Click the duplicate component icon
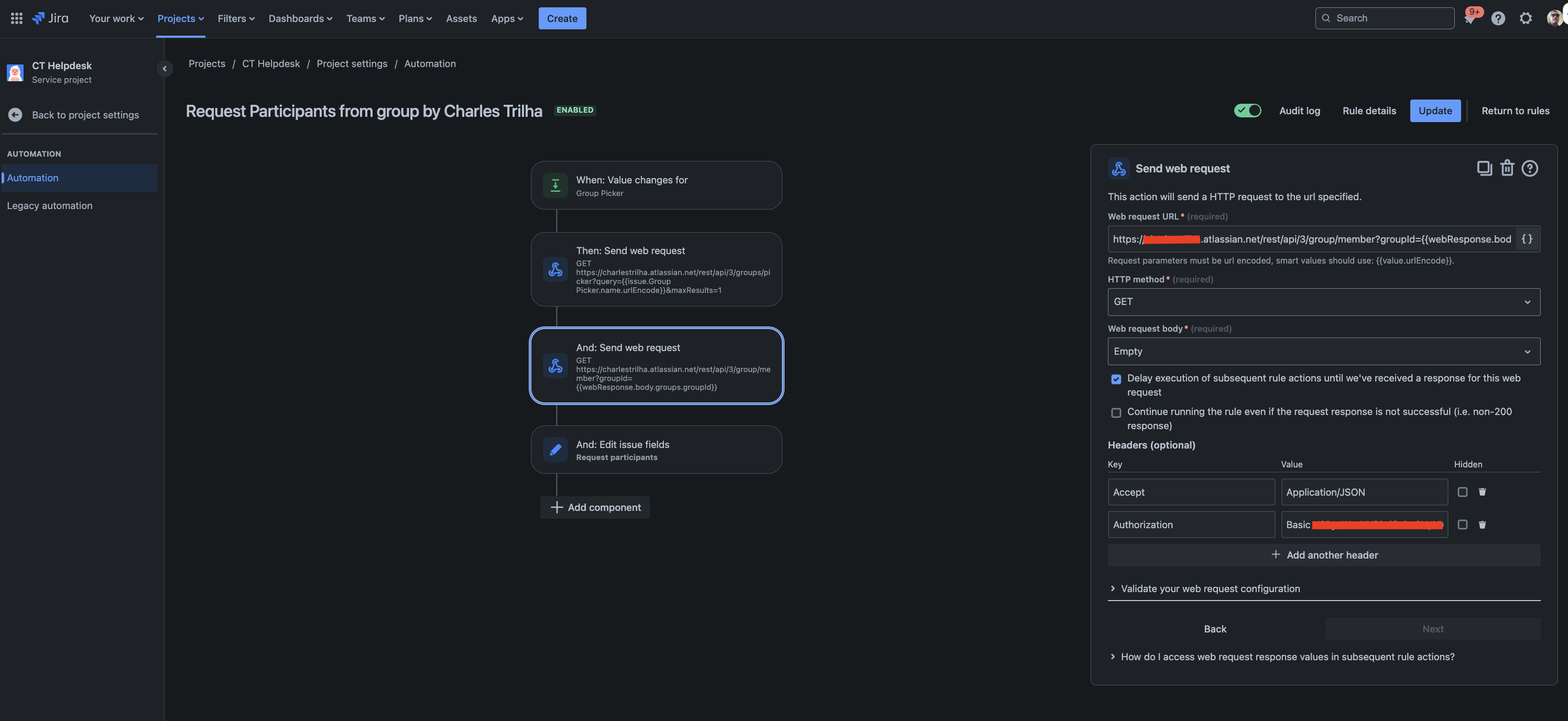The image size is (1568, 721). point(1484,168)
